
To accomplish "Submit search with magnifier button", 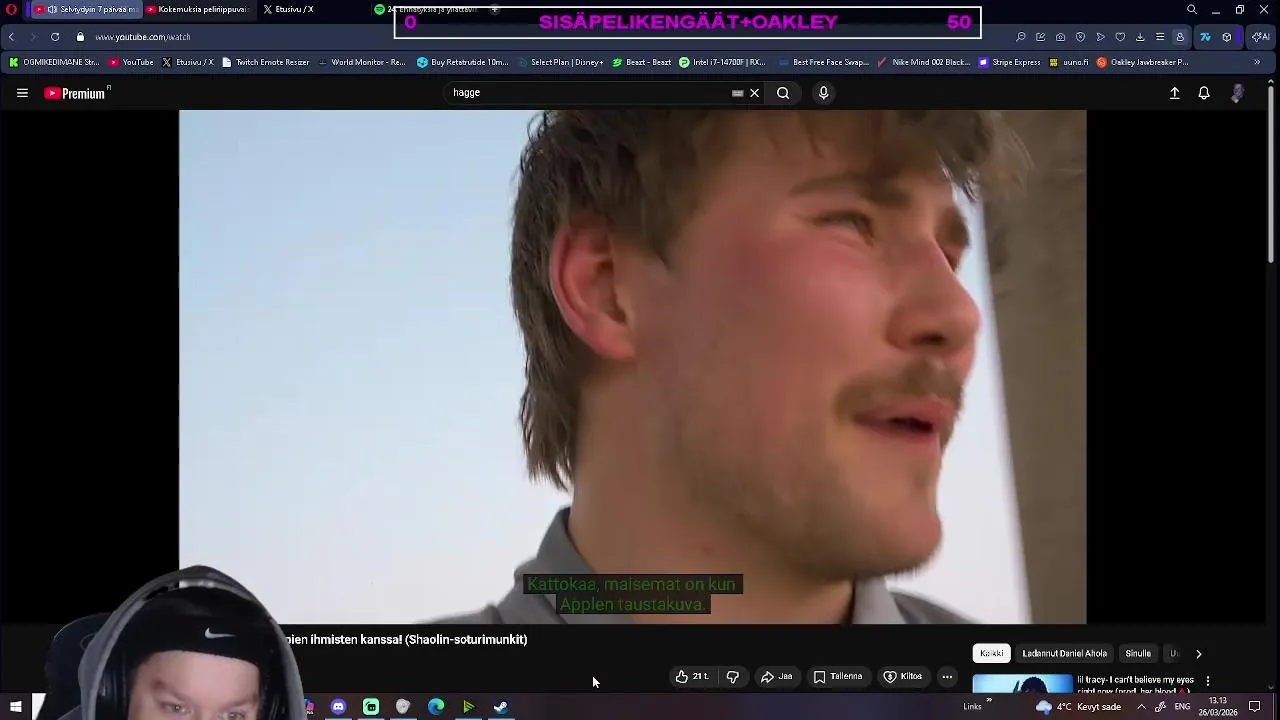I will tap(783, 93).
